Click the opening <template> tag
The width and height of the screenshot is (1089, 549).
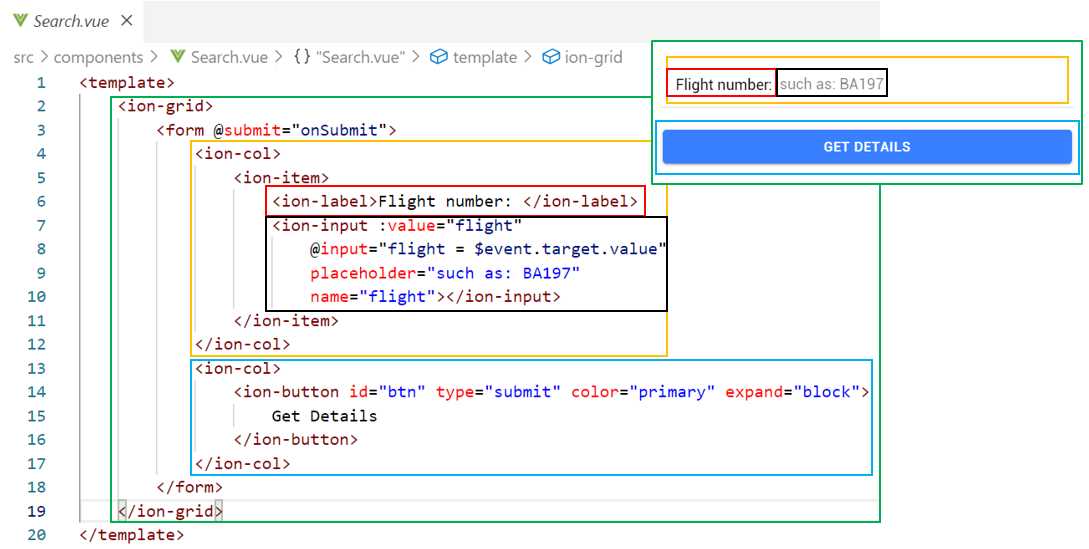tap(127, 83)
